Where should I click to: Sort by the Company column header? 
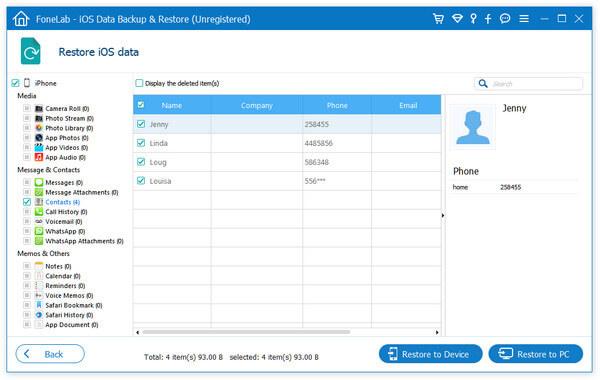tap(256, 105)
